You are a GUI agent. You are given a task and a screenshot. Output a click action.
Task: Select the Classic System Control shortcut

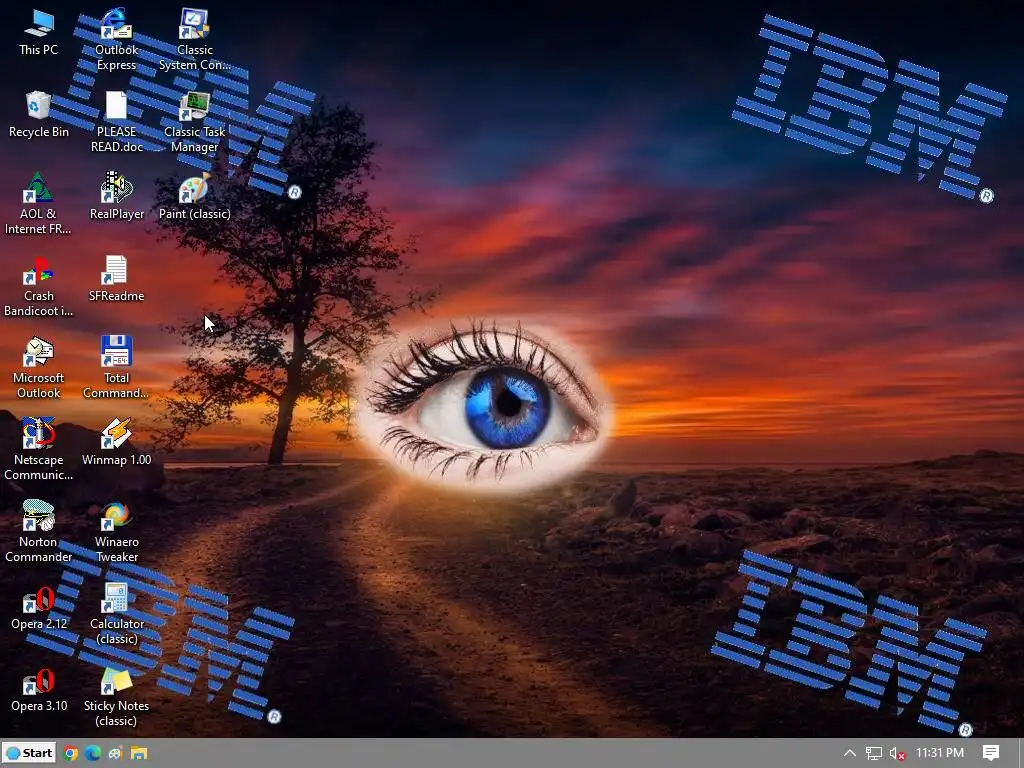(x=195, y=39)
